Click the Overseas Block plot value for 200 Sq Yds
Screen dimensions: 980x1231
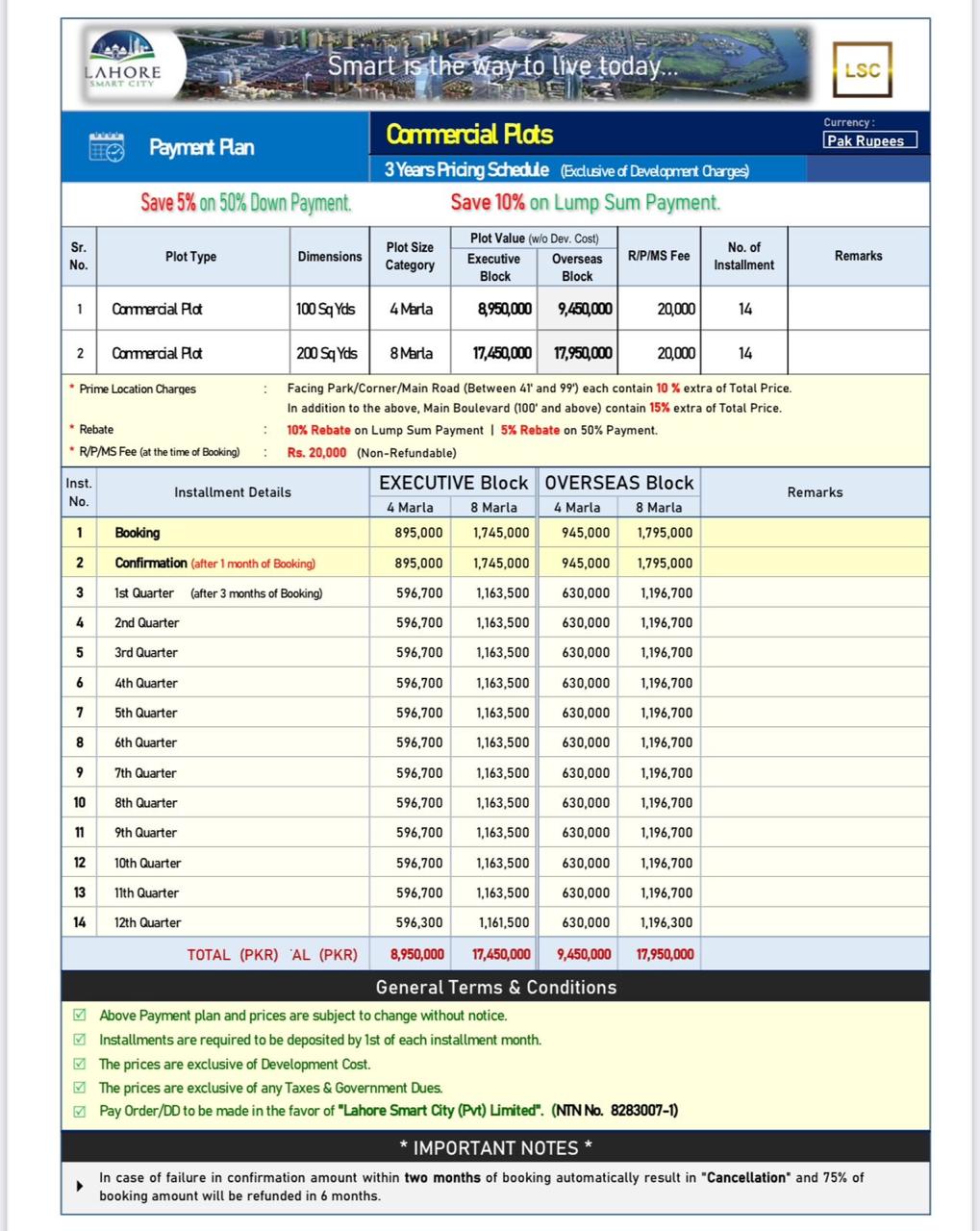click(583, 353)
